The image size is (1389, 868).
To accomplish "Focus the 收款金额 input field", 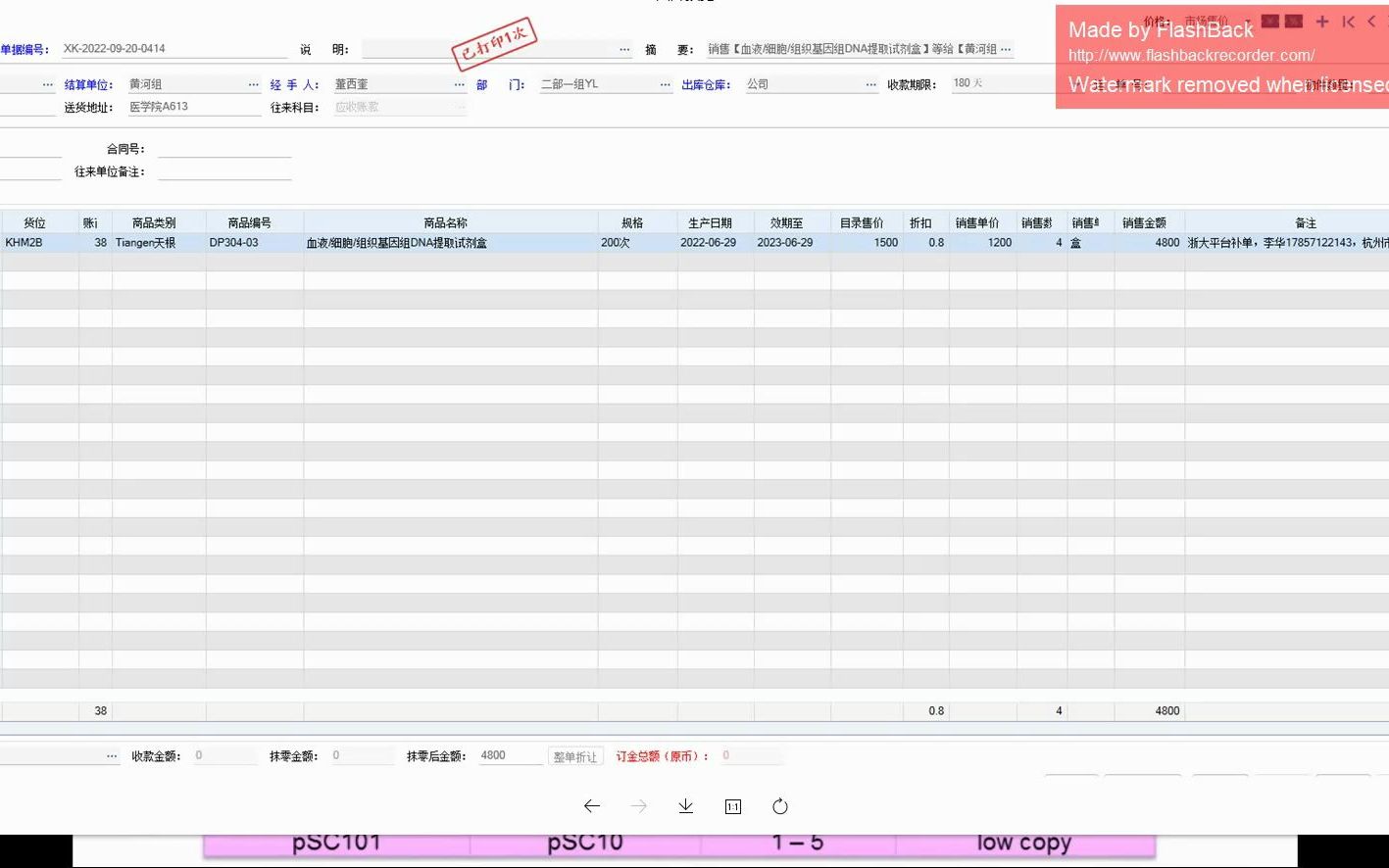I will 224,755.
